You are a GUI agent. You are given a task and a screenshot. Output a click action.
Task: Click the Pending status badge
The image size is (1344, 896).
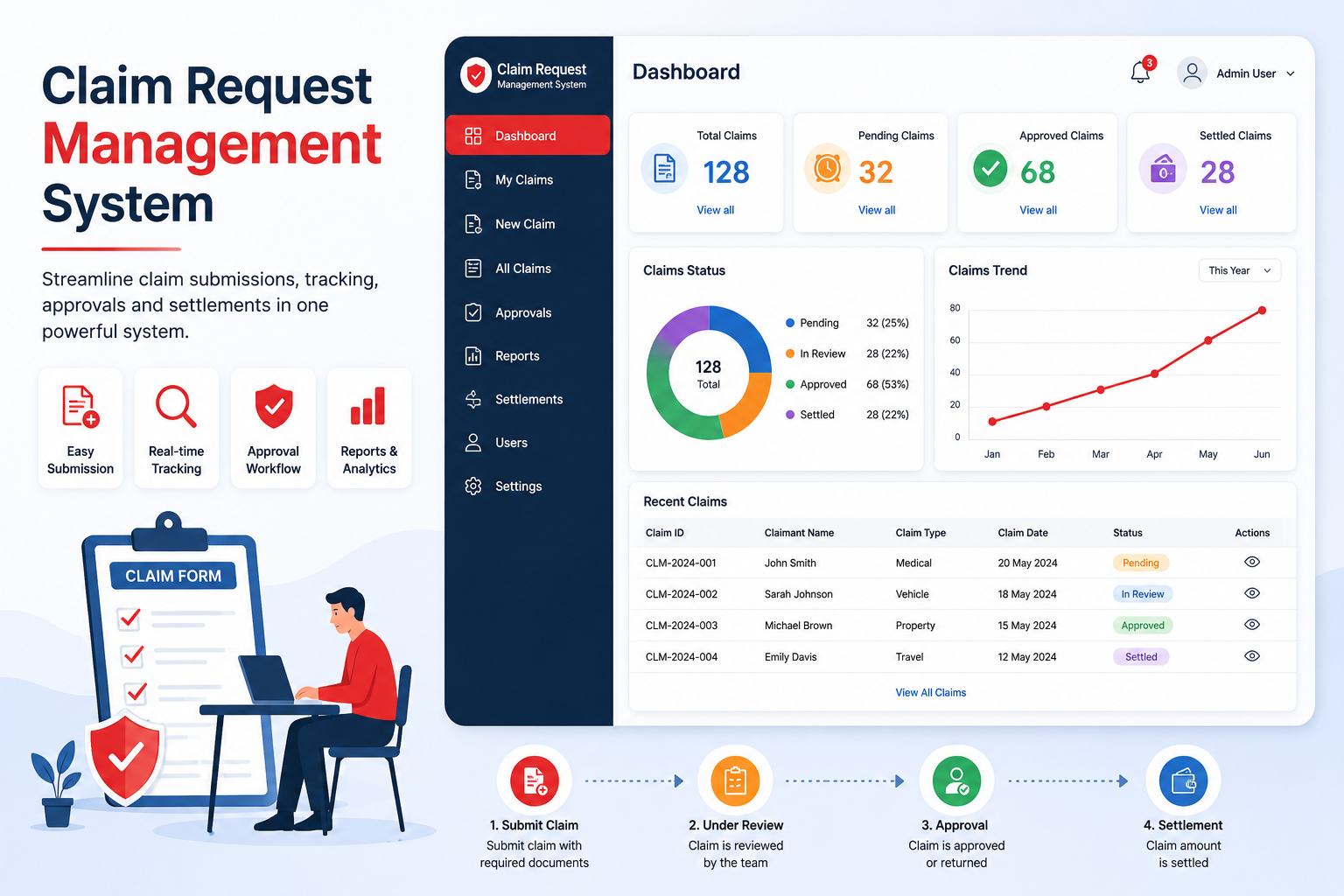coord(1141,563)
